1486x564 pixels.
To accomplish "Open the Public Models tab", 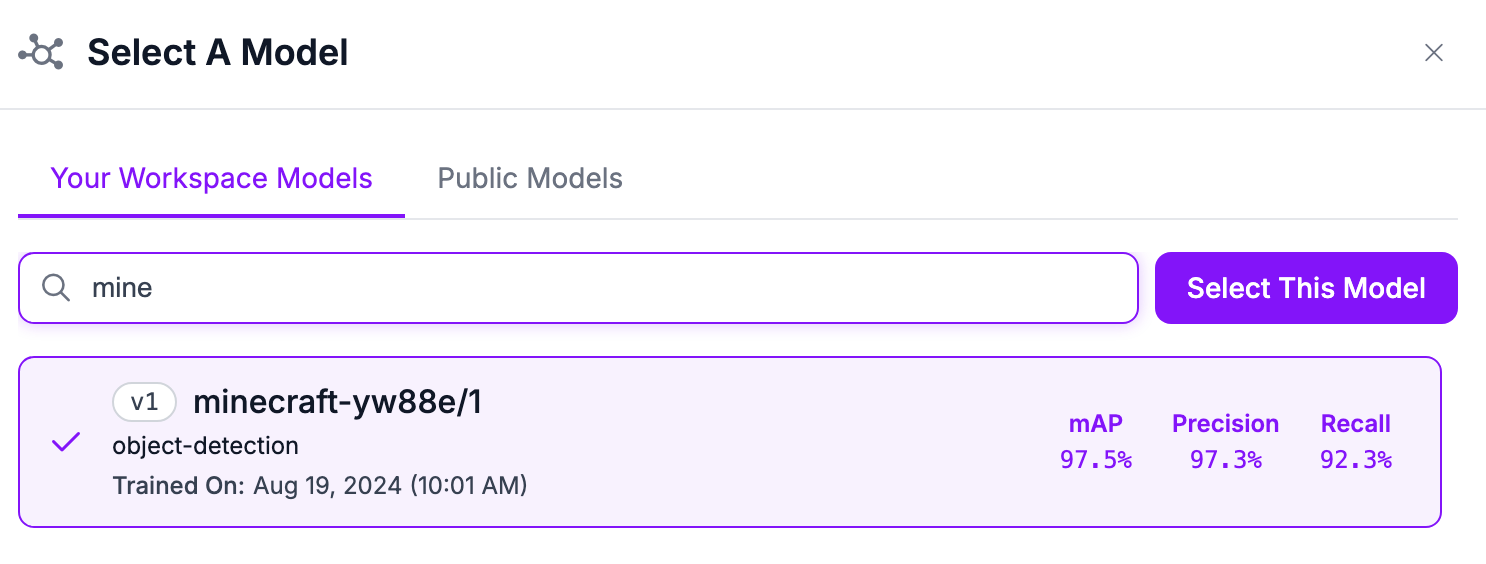I will point(530,179).
